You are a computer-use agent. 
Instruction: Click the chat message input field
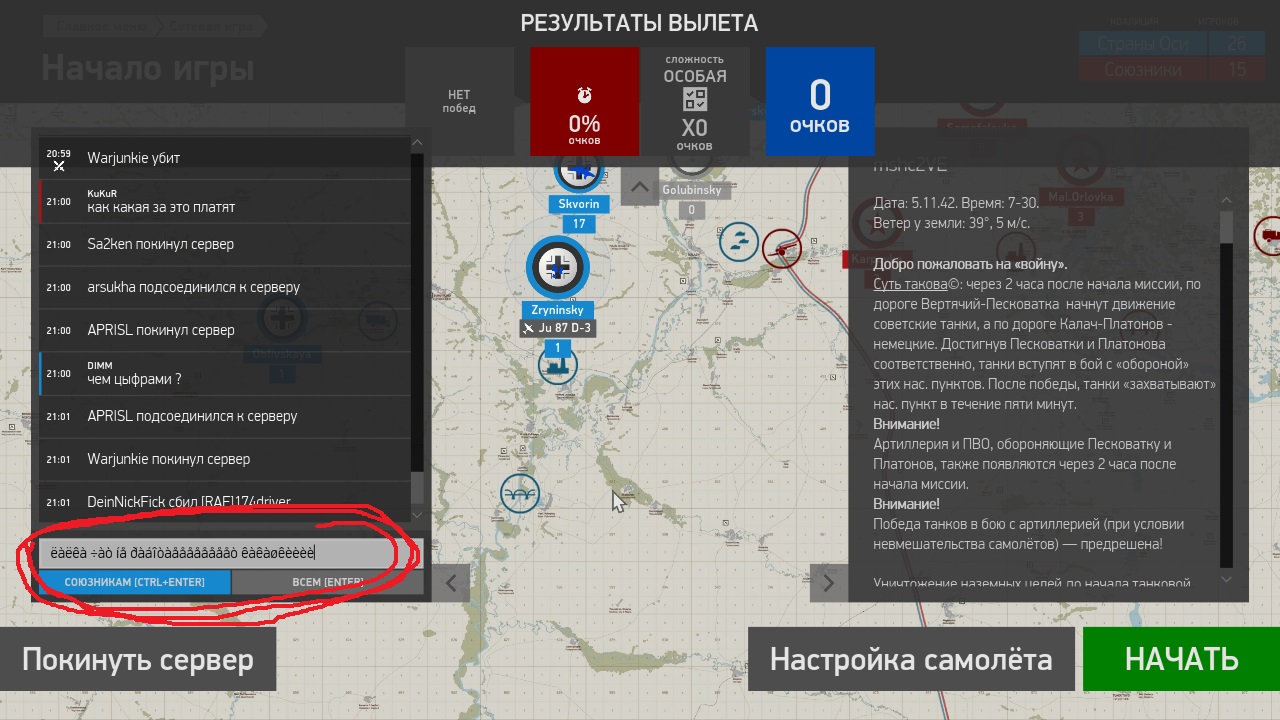click(231, 553)
